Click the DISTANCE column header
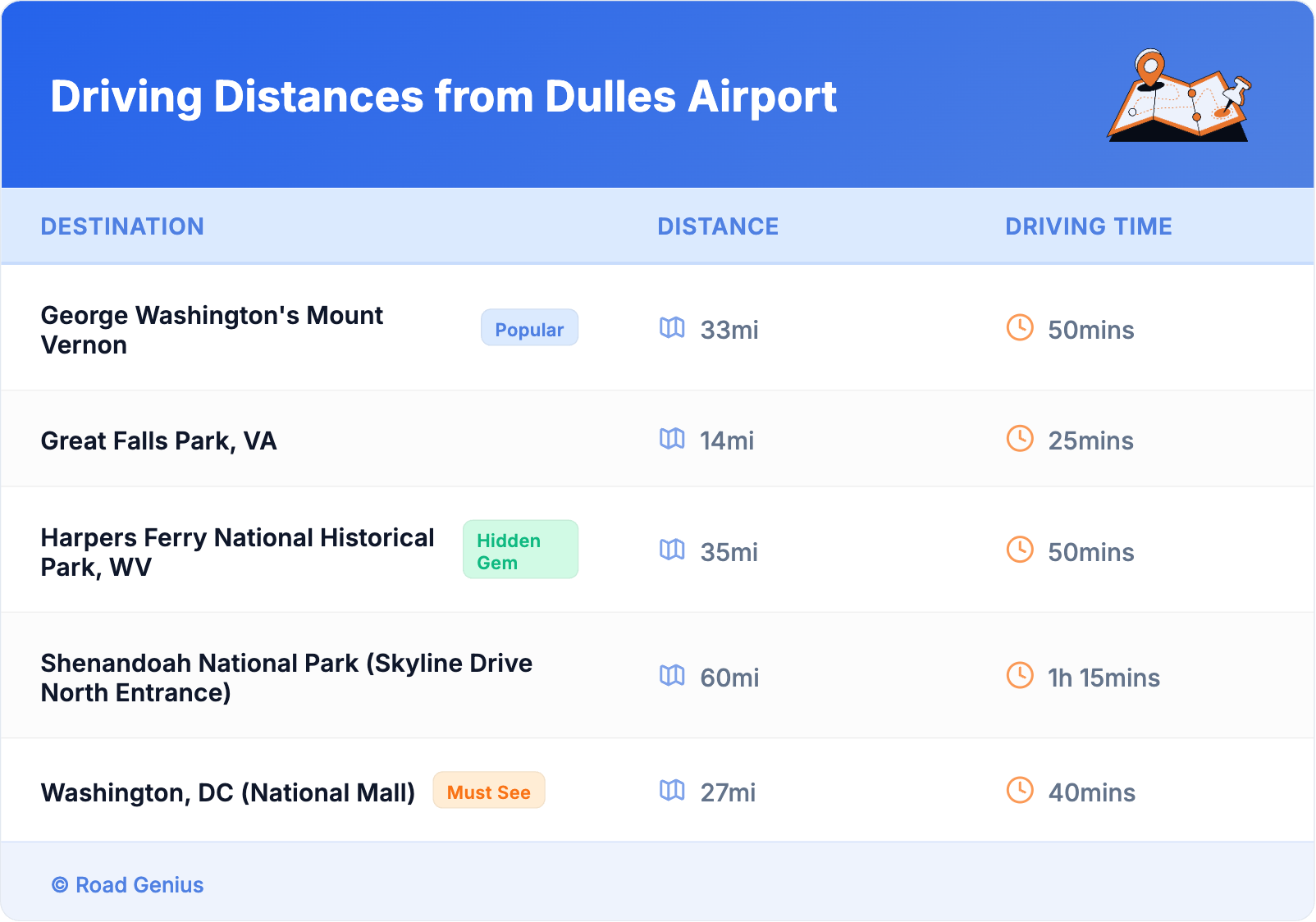This screenshot has height=922, width=1316. pos(718,226)
